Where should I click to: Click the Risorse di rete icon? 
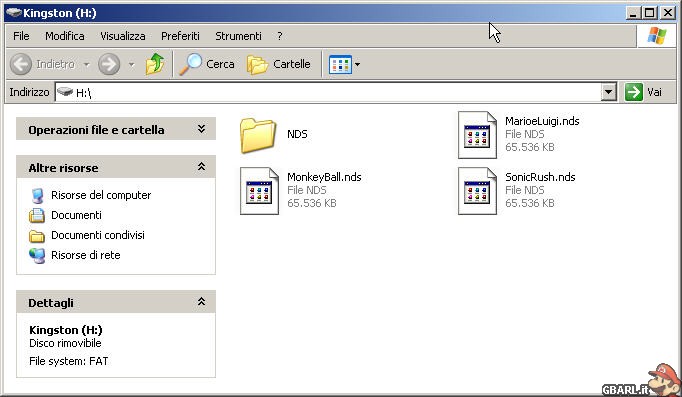[37, 256]
